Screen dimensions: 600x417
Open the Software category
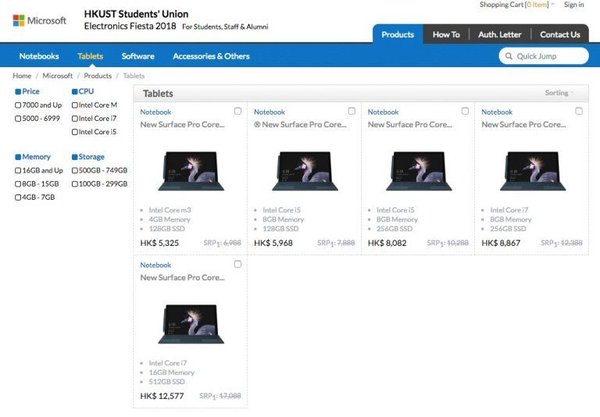[138, 56]
